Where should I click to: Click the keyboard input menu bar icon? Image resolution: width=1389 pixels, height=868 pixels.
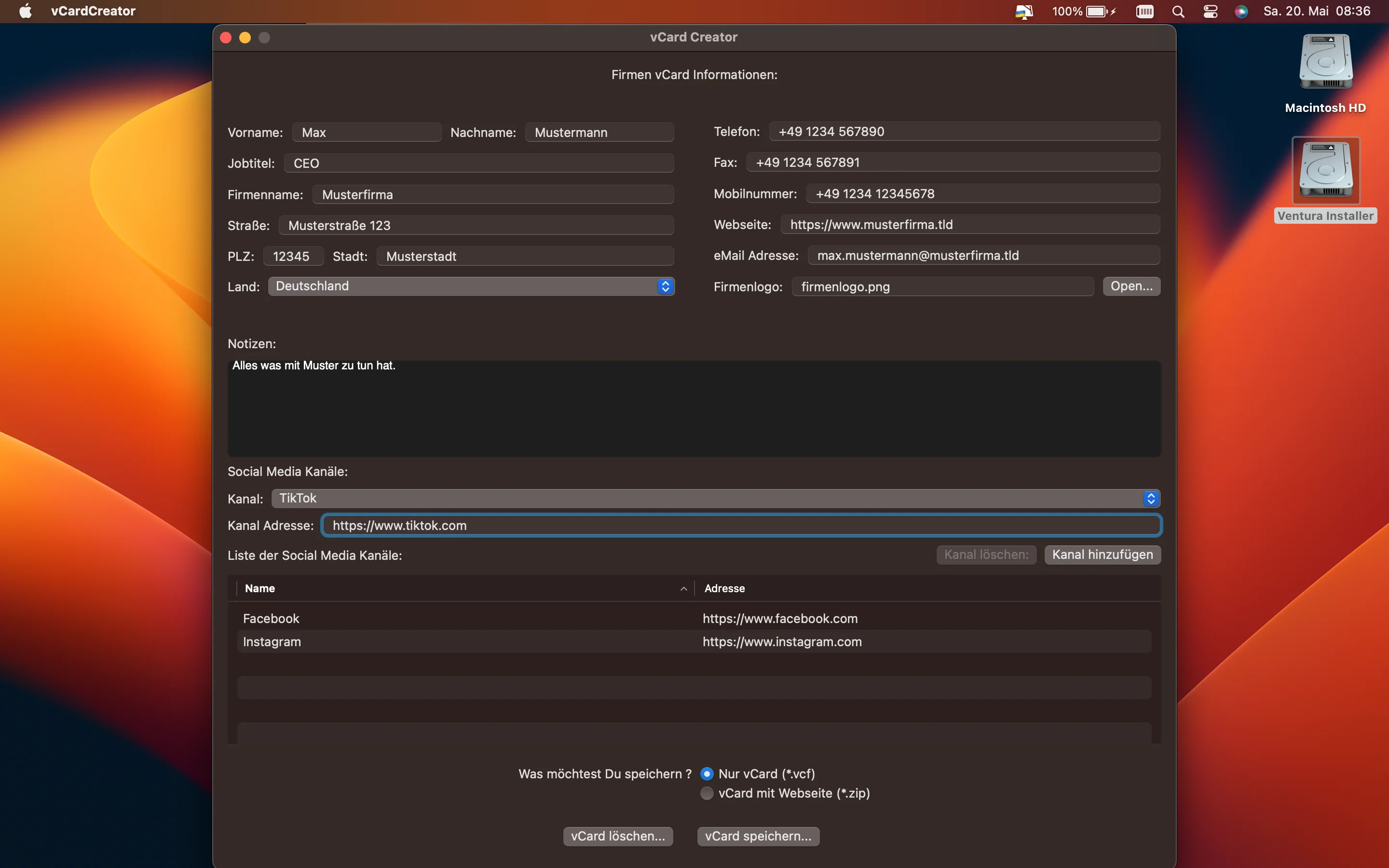point(1144,12)
